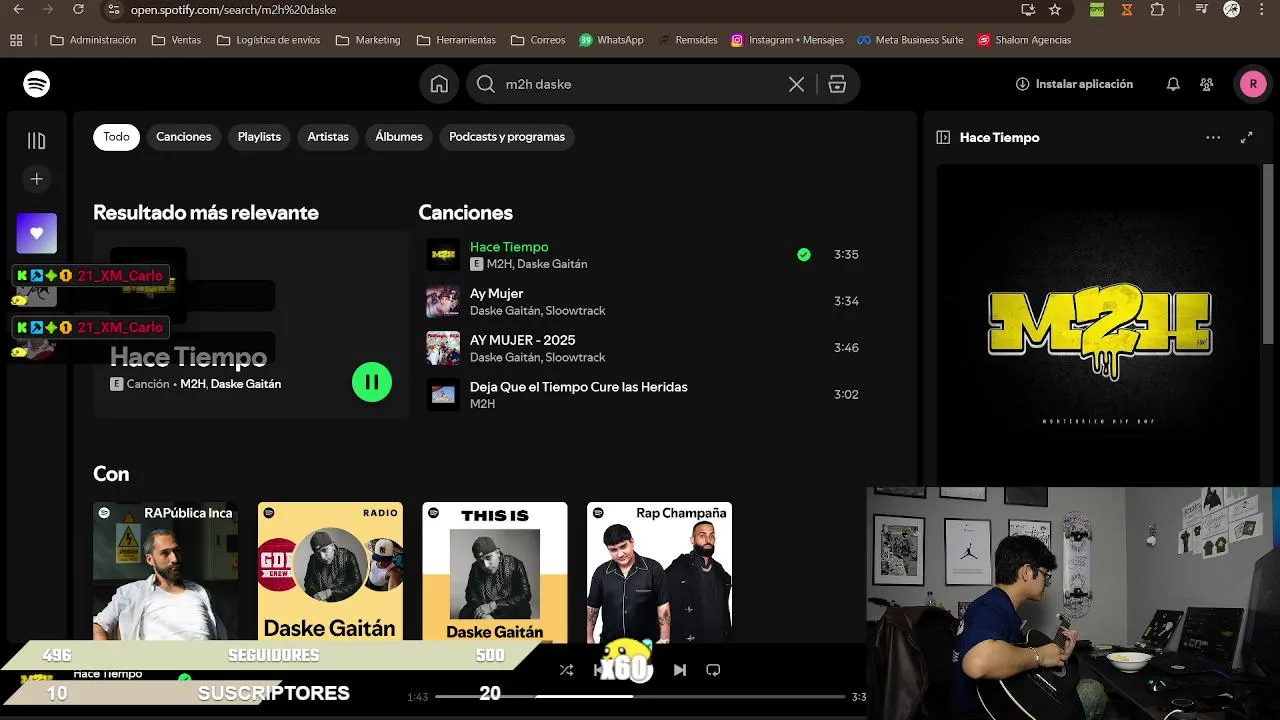Image resolution: width=1280 pixels, height=720 pixels.
Task: Open the WhatsApp bookmark
Action: pyautogui.click(x=611, y=40)
